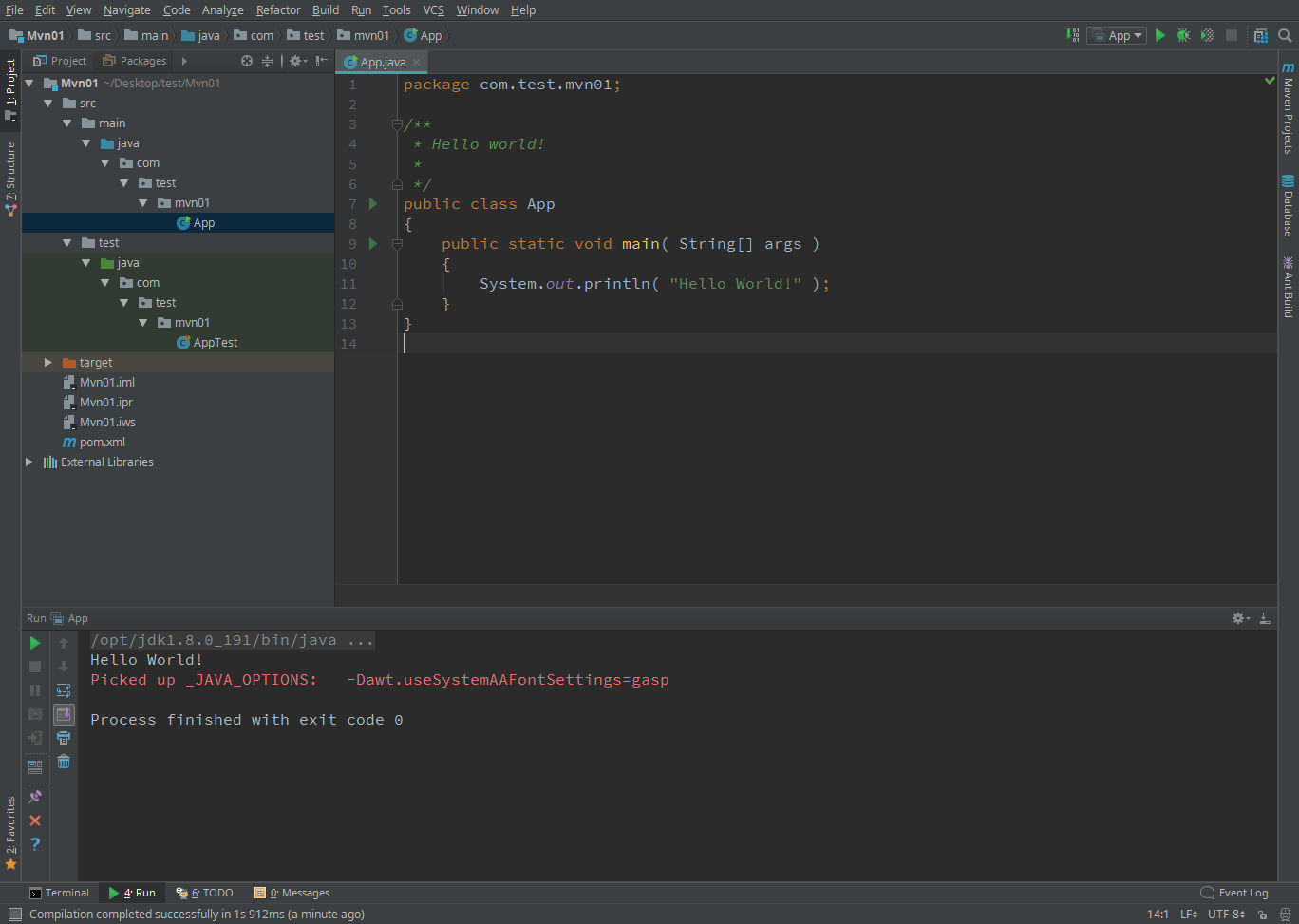The image size is (1299, 924).
Task: Toggle tool window bars icon in status bar
Action: pos(14,915)
